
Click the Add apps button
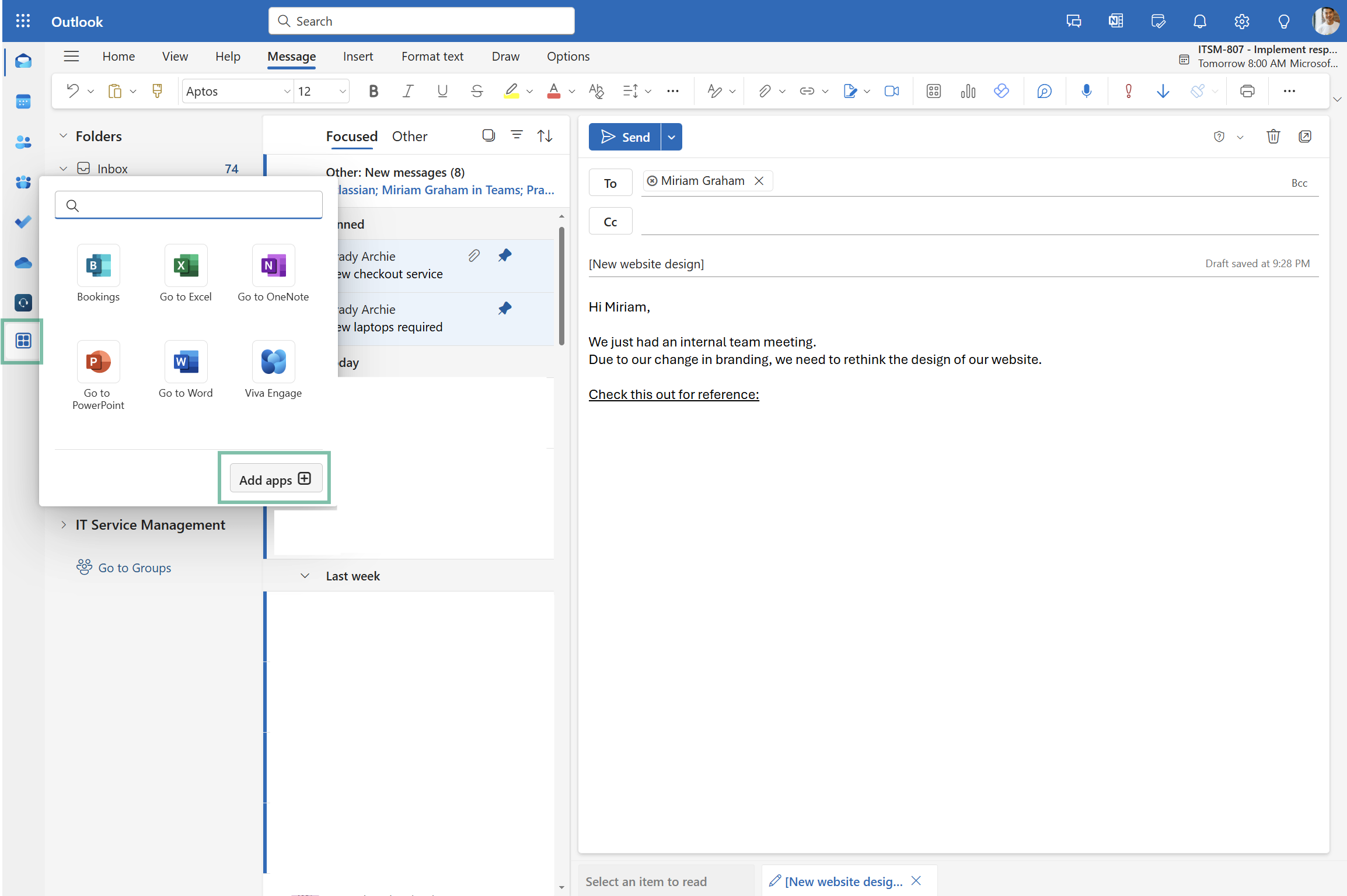pos(275,480)
